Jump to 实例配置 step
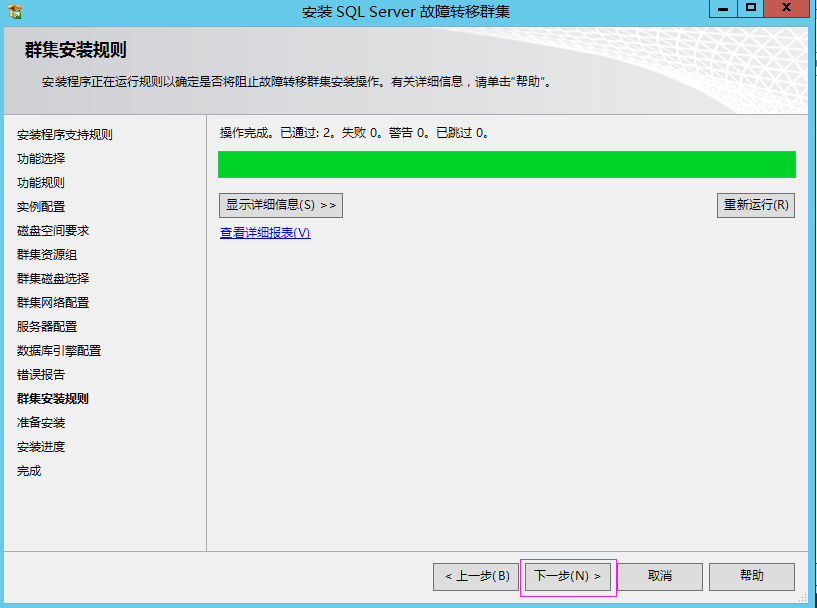 point(41,207)
